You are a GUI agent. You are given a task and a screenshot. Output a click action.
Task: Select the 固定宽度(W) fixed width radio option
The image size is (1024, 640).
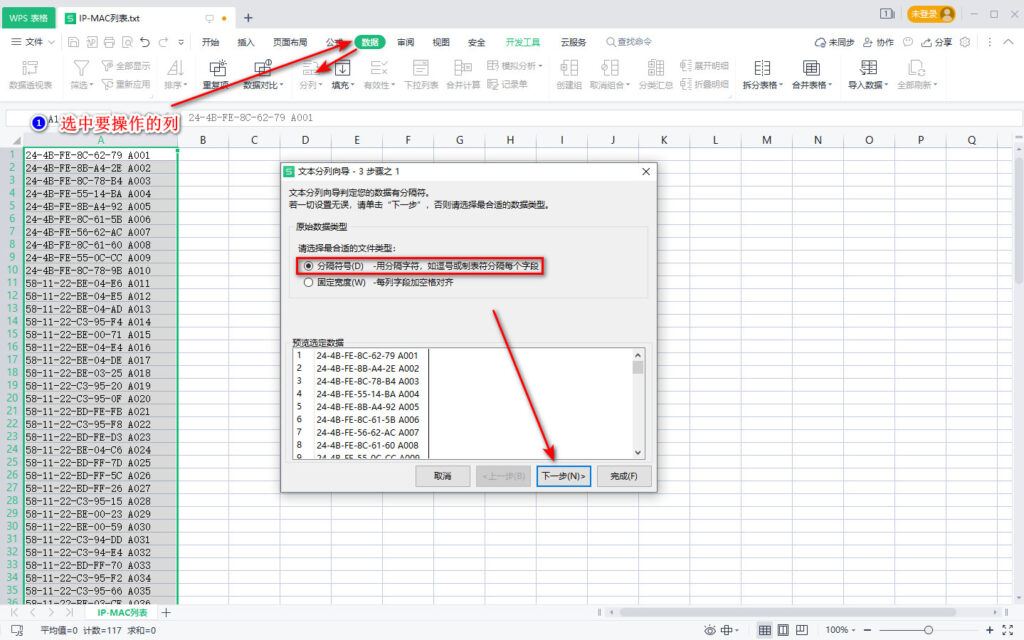pos(308,283)
